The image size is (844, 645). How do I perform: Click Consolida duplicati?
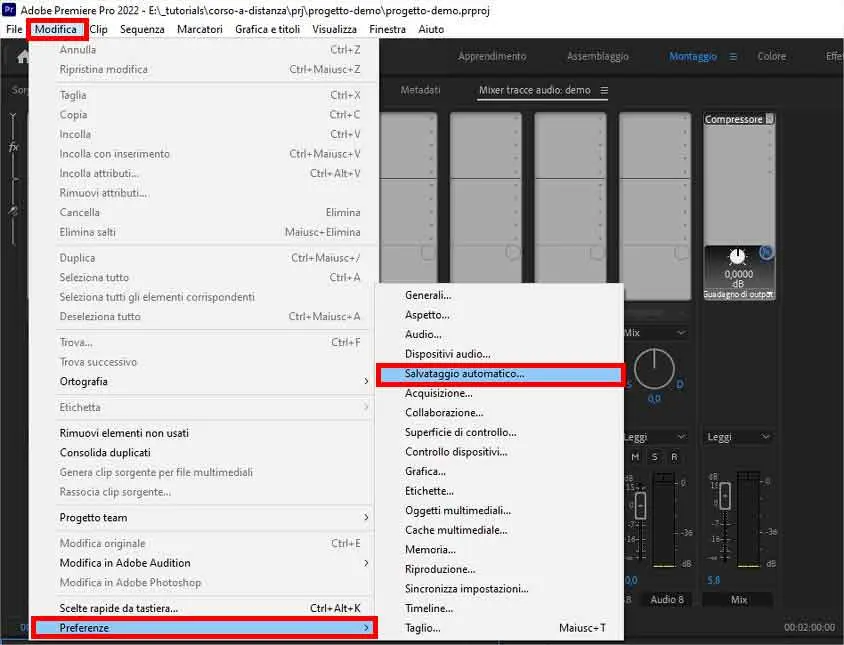(204, 453)
